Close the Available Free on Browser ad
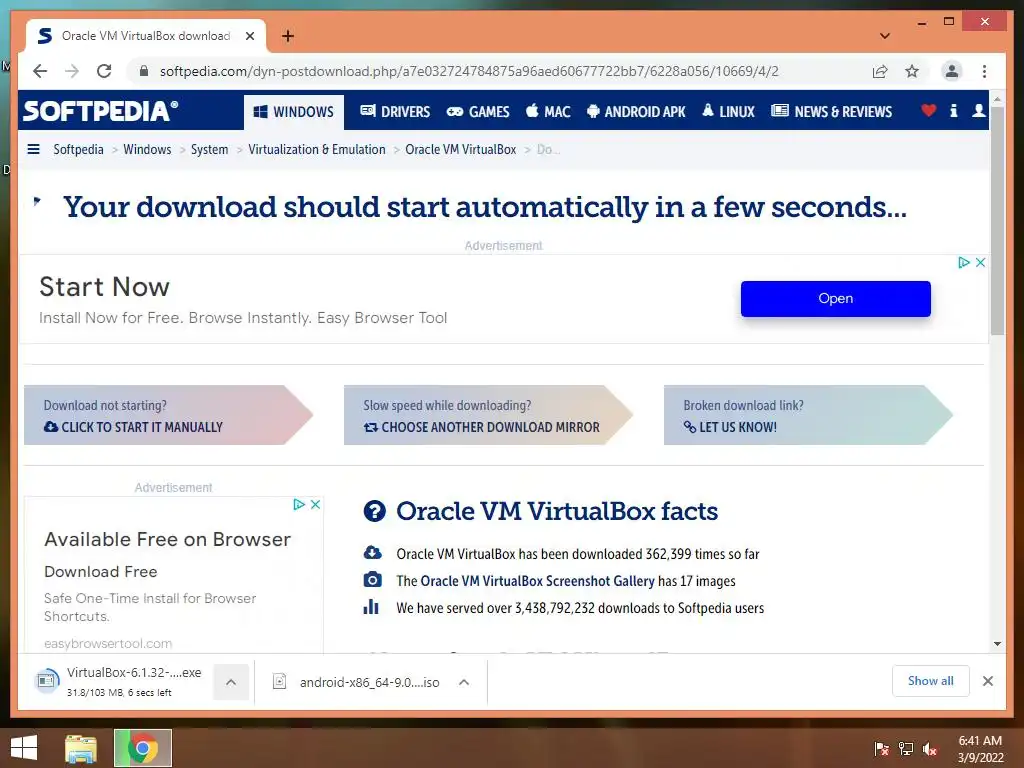Viewport: 1024px width, 768px height. pyautogui.click(x=315, y=504)
